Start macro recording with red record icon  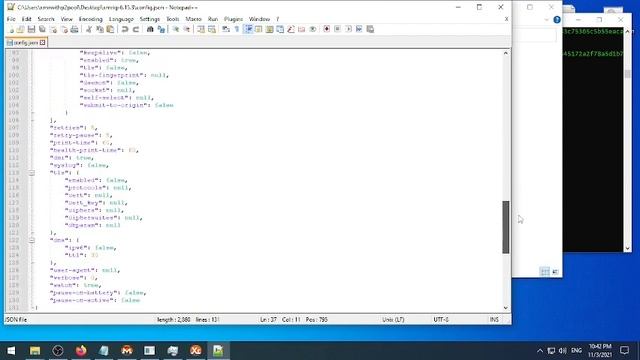click(327, 29)
